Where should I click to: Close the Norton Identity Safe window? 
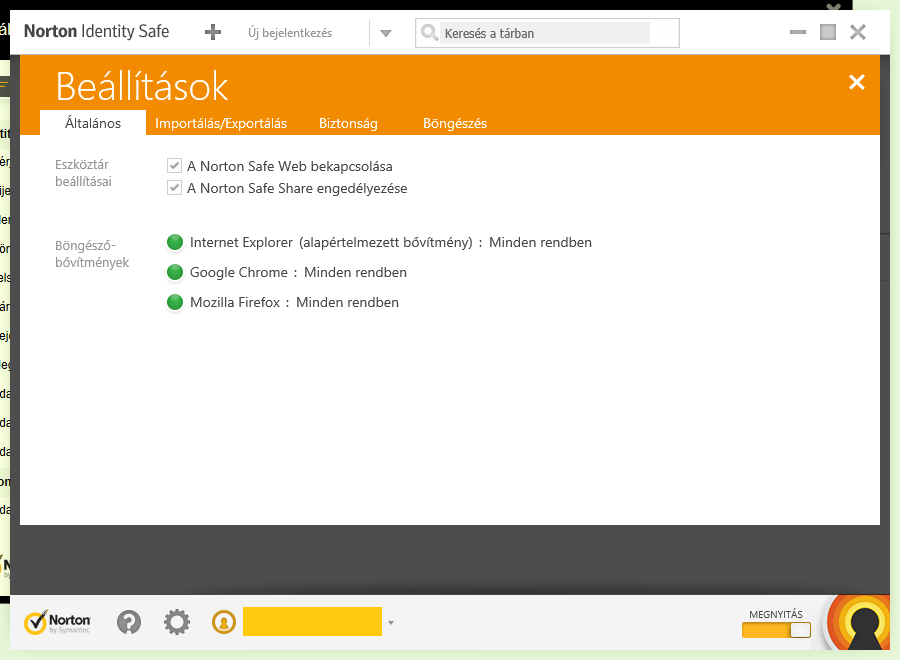coord(858,32)
